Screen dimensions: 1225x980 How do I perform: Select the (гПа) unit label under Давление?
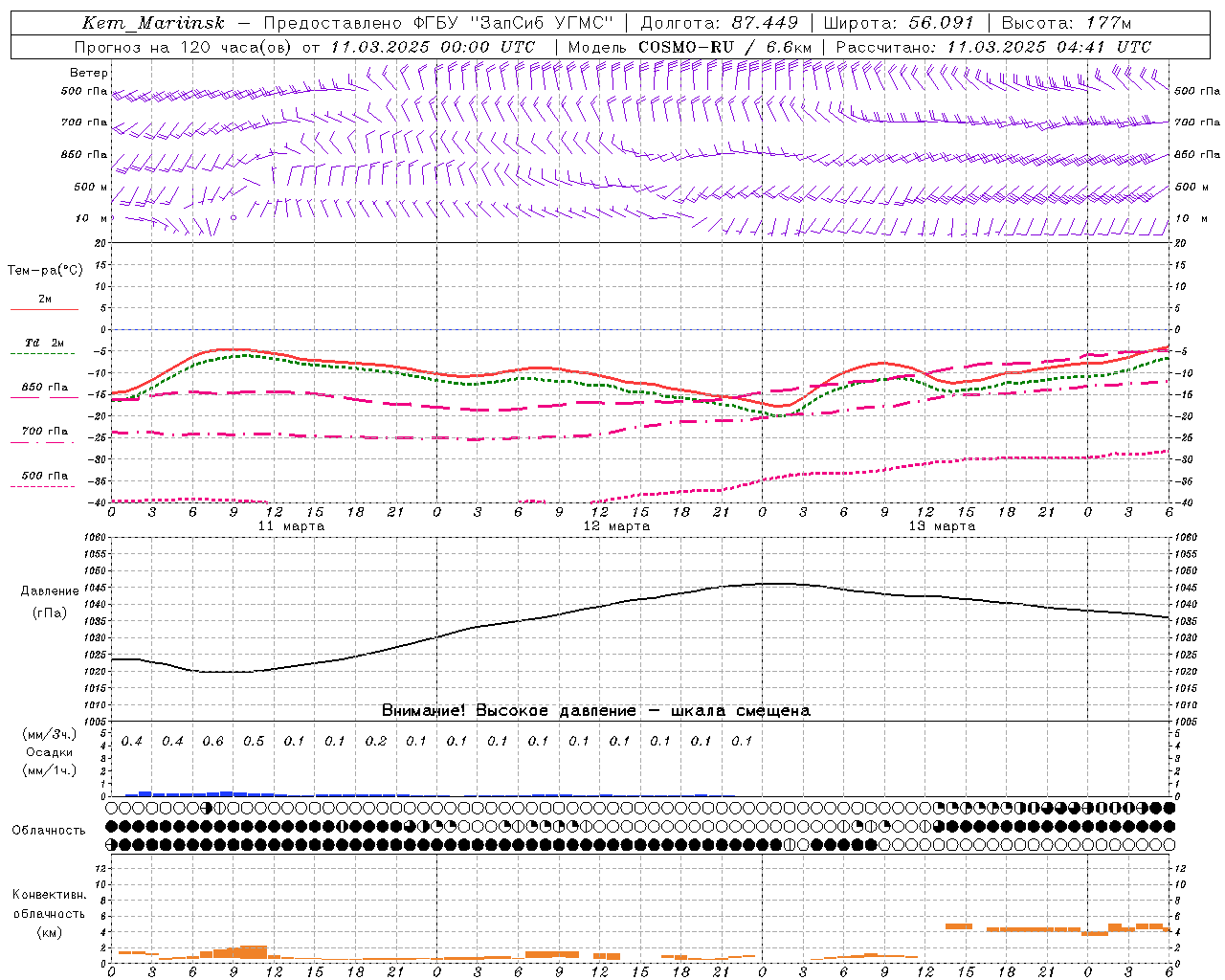pyautogui.click(x=49, y=613)
